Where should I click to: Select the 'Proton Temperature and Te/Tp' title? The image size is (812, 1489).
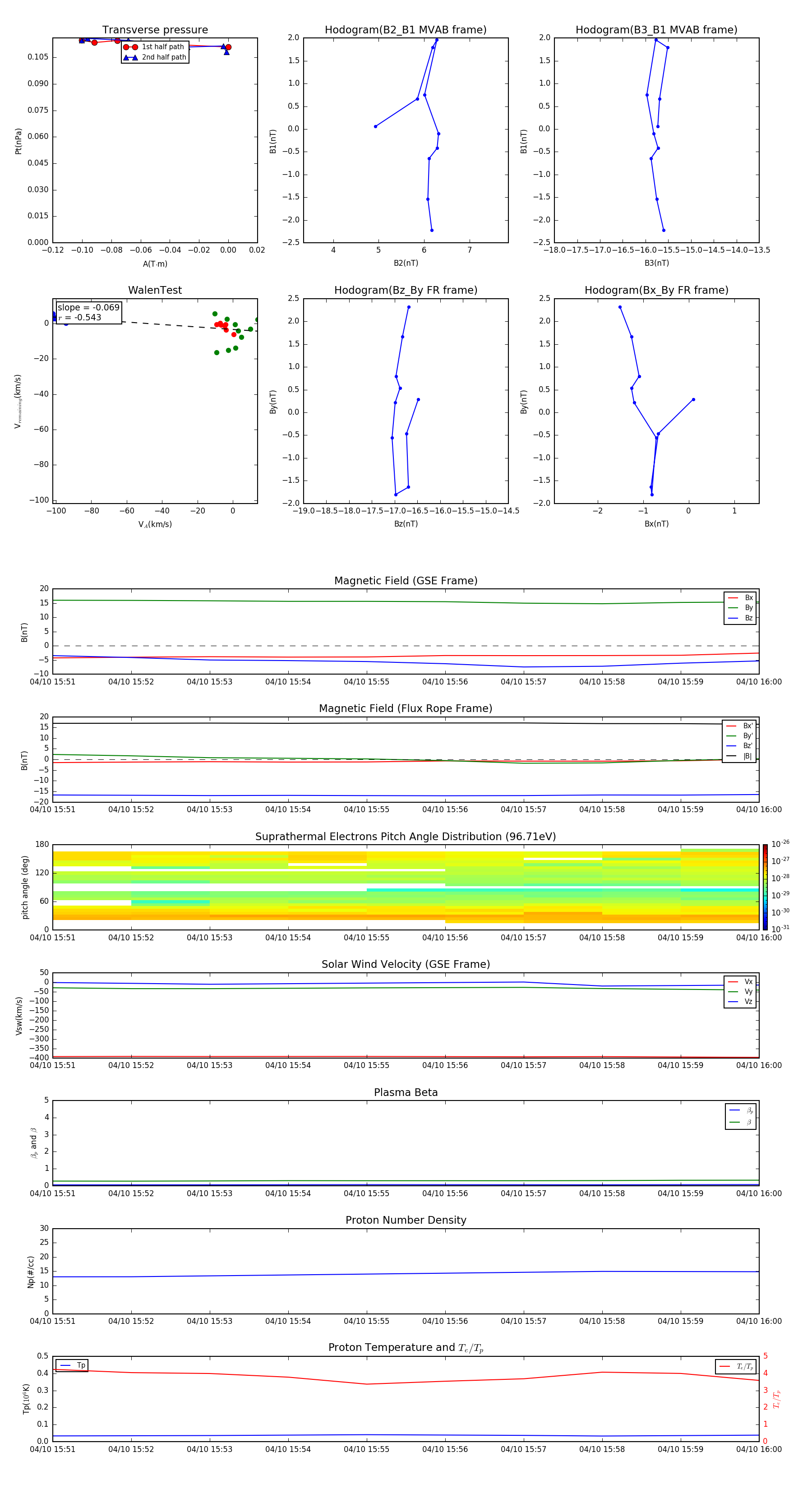tap(406, 1348)
